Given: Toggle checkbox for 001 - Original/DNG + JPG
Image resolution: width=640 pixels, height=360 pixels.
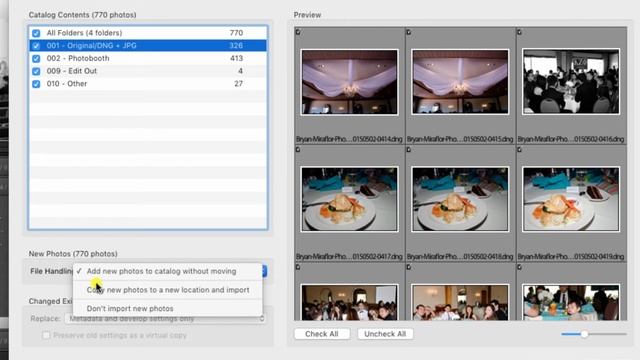Looking at the screenshot, I should 36,46.
